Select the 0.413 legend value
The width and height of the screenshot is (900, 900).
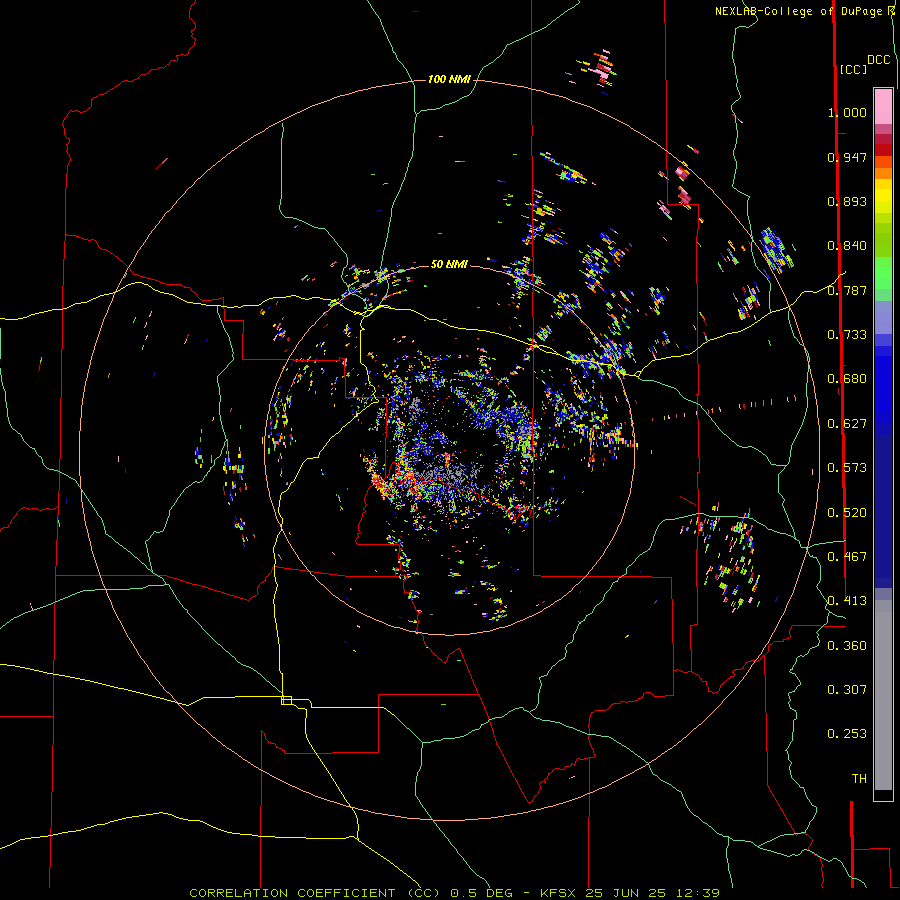pos(847,601)
